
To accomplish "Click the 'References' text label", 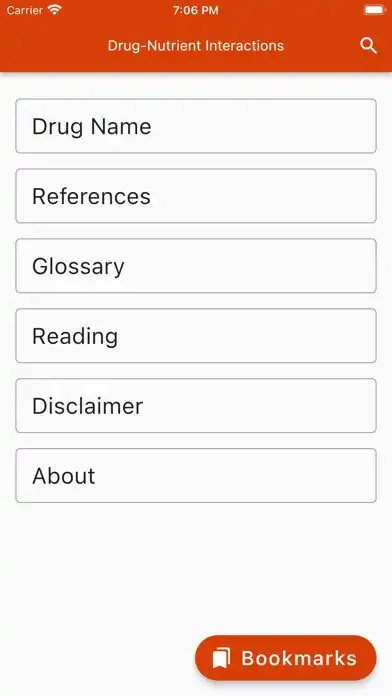I will pos(91,196).
